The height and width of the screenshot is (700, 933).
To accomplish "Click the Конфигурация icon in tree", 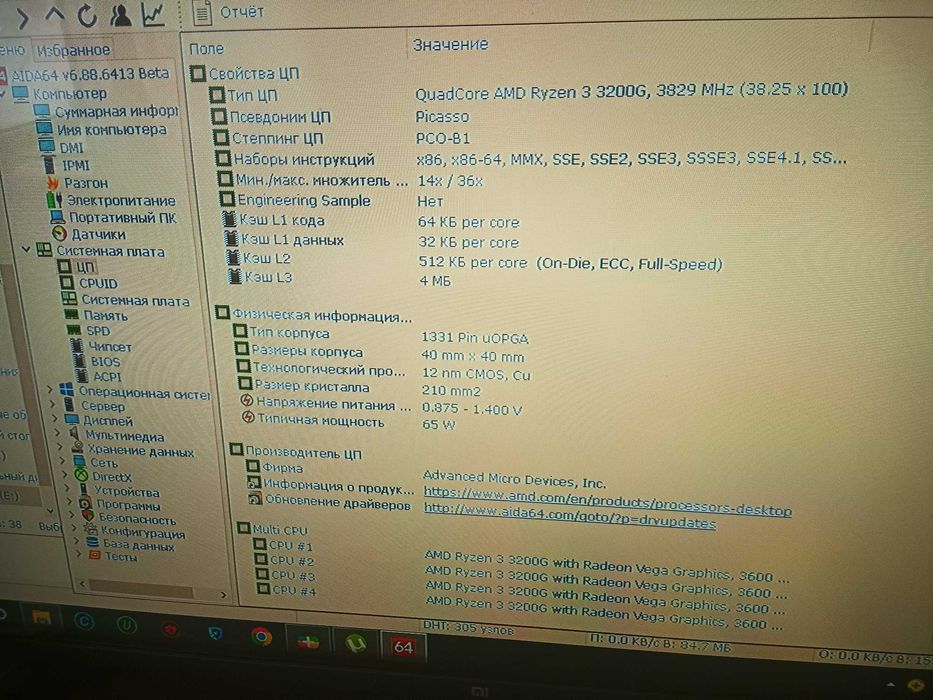I will click(90, 529).
